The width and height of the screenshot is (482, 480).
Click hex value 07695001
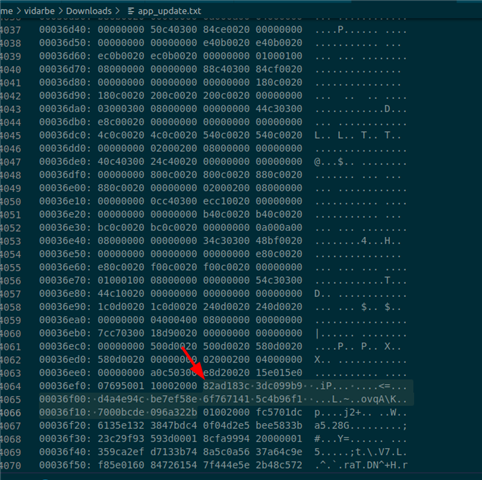(121, 386)
